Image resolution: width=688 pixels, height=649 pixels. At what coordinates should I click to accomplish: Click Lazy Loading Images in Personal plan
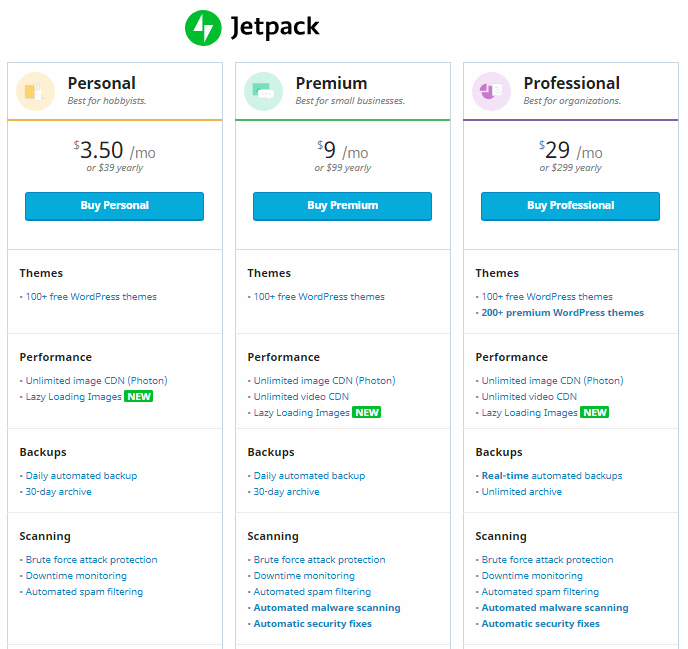[x=74, y=397]
